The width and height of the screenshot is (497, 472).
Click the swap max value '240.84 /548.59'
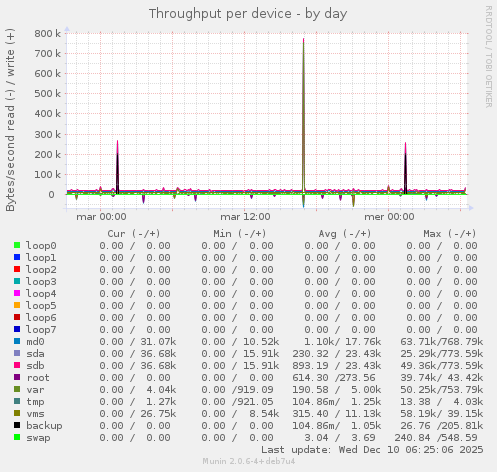[436, 438]
